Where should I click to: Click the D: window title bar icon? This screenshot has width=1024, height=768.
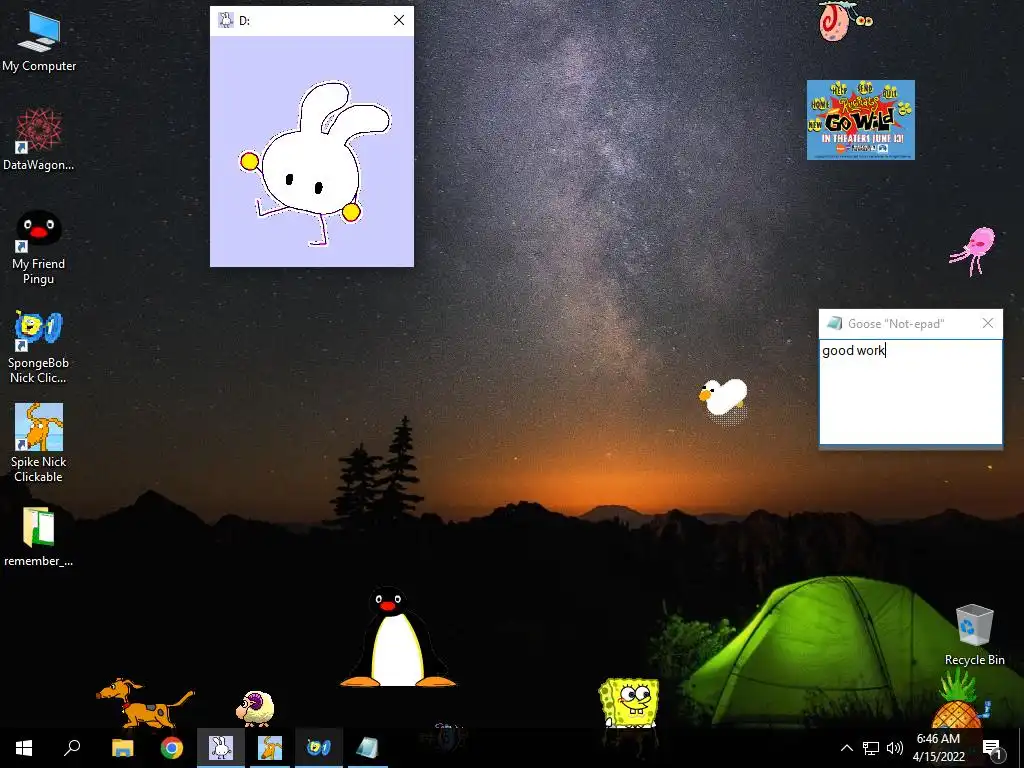coord(226,20)
